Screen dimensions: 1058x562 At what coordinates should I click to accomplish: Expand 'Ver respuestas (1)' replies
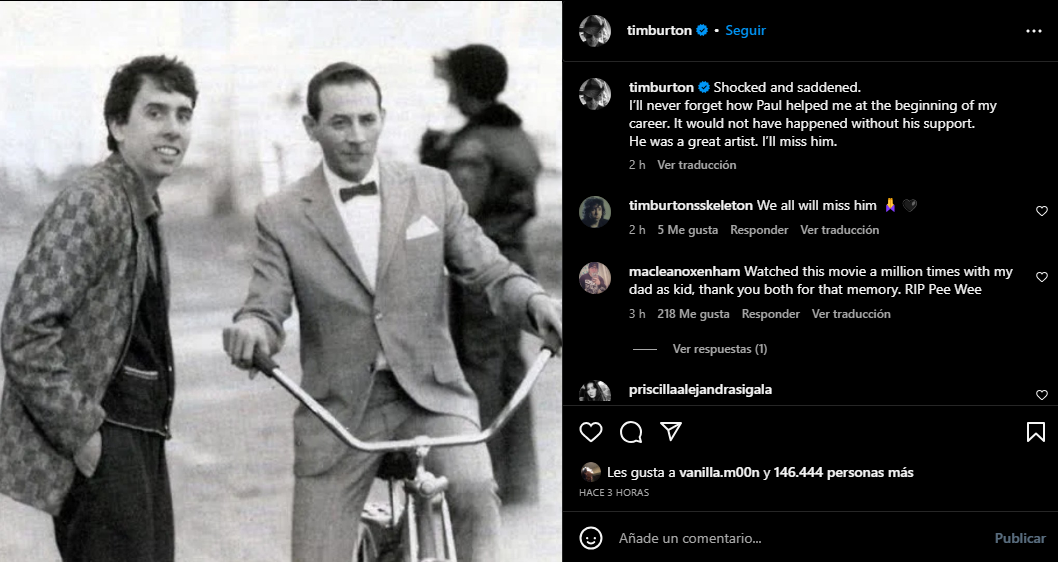[x=719, y=349]
